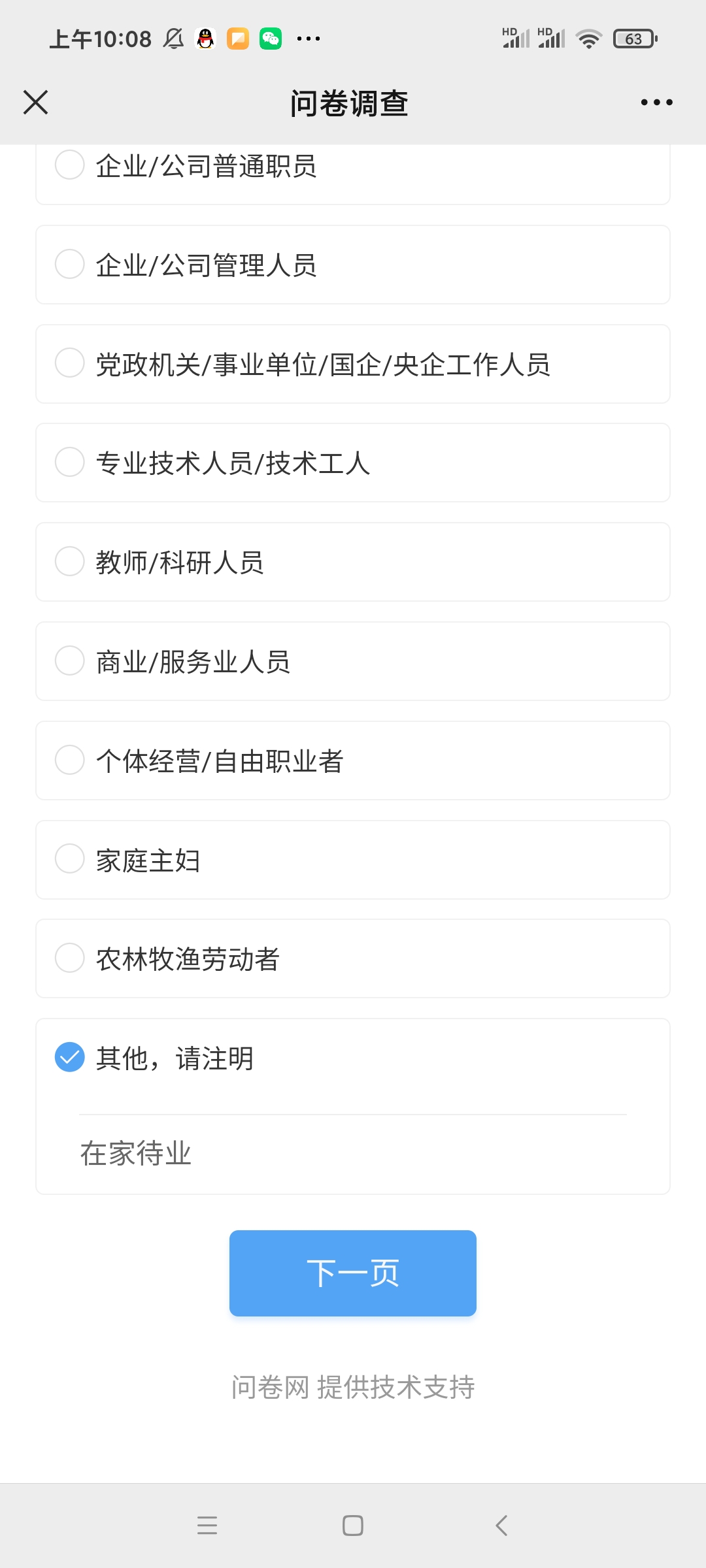Select 企业/公司管理人员 radio option

click(70, 265)
